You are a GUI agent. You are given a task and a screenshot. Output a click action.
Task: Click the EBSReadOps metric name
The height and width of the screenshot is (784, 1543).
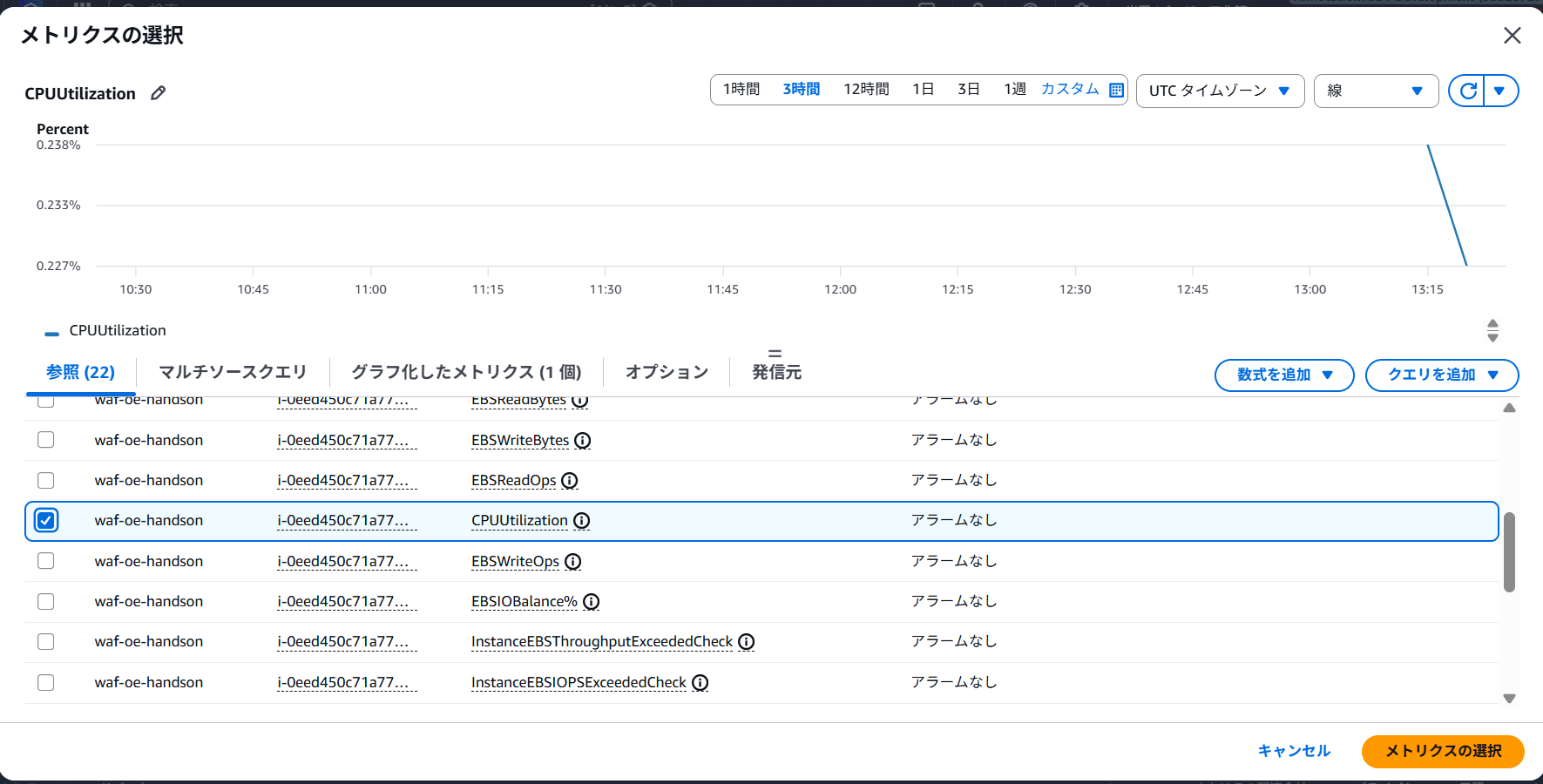click(x=513, y=480)
